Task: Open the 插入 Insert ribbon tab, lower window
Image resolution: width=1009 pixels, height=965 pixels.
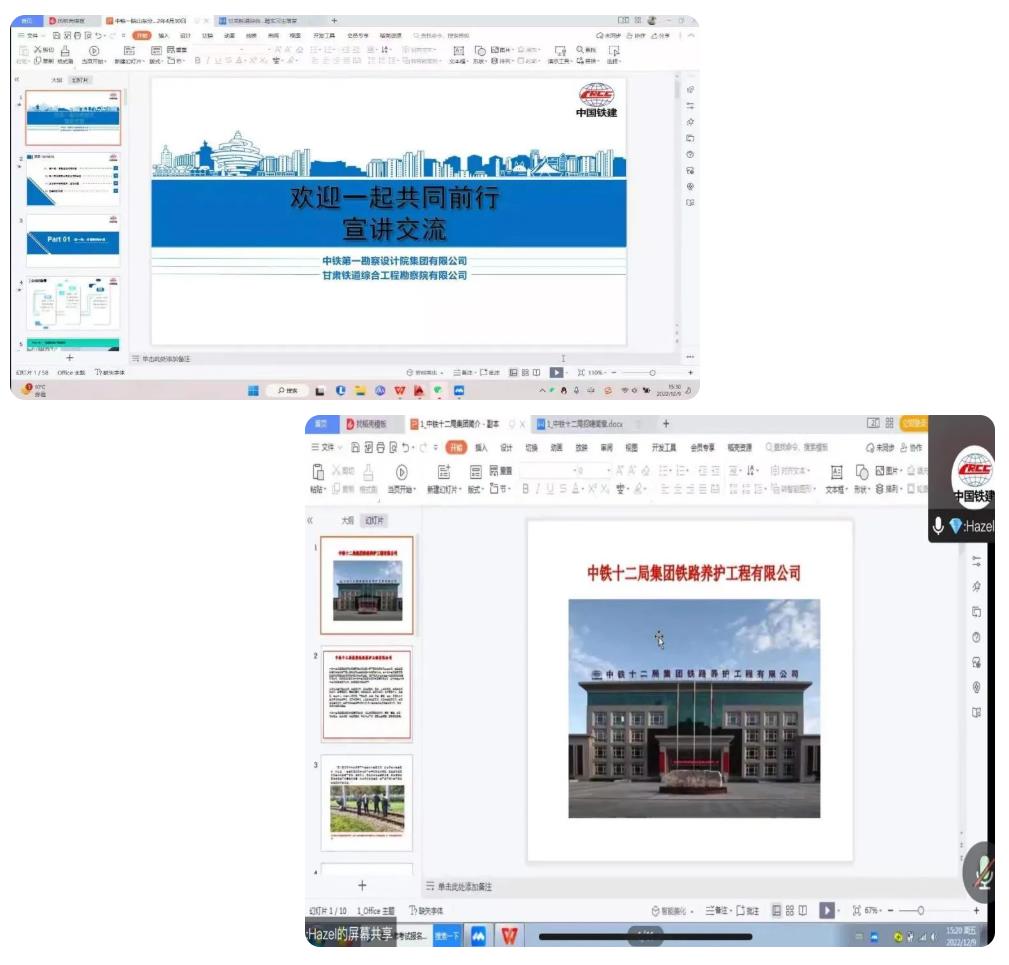Action: pos(481,447)
